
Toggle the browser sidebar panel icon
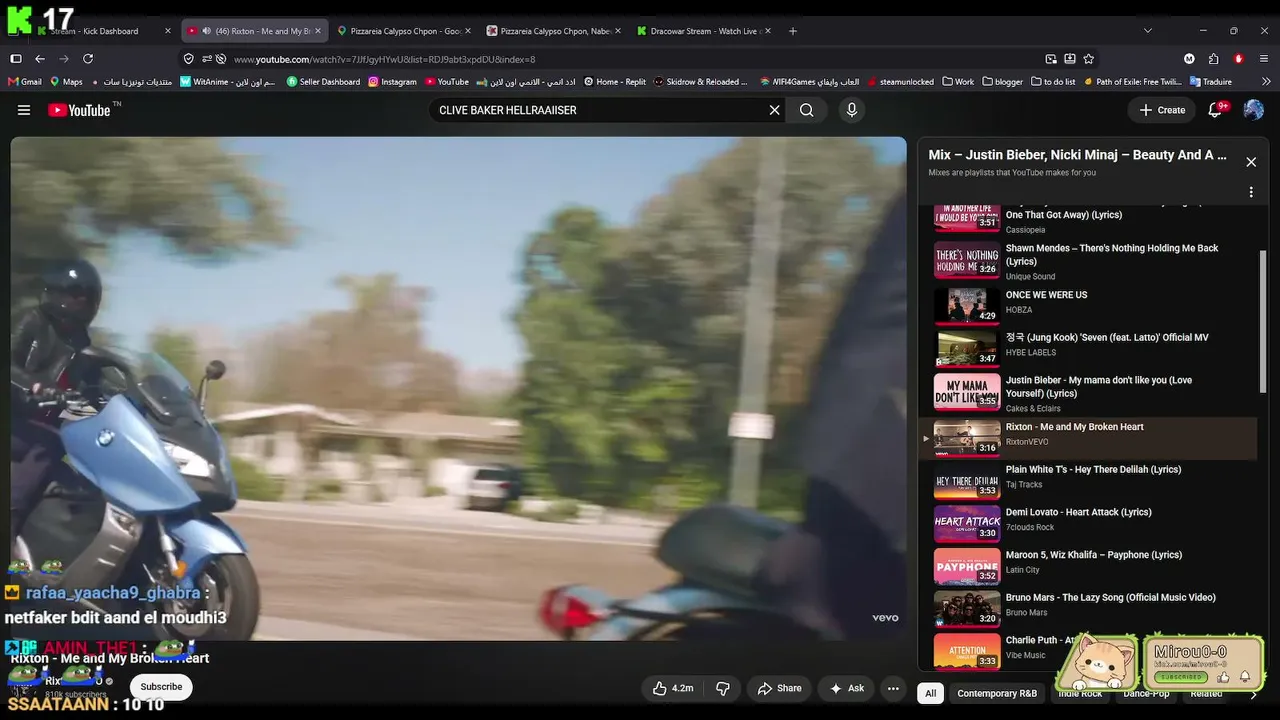point(16,59)
